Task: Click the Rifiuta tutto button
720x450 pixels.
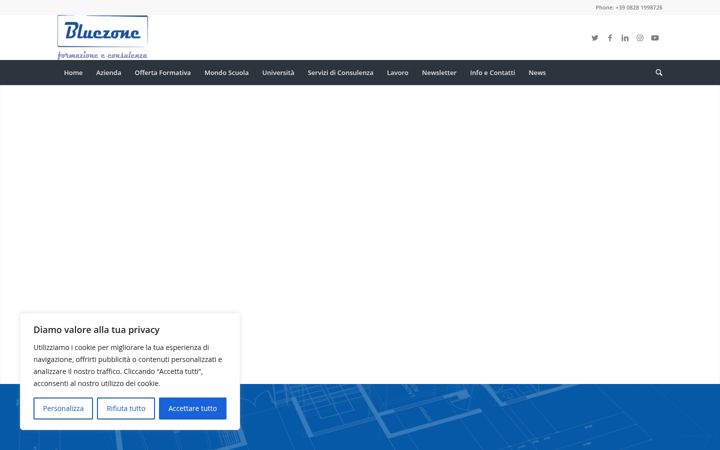Action: (x=126, y=408)
